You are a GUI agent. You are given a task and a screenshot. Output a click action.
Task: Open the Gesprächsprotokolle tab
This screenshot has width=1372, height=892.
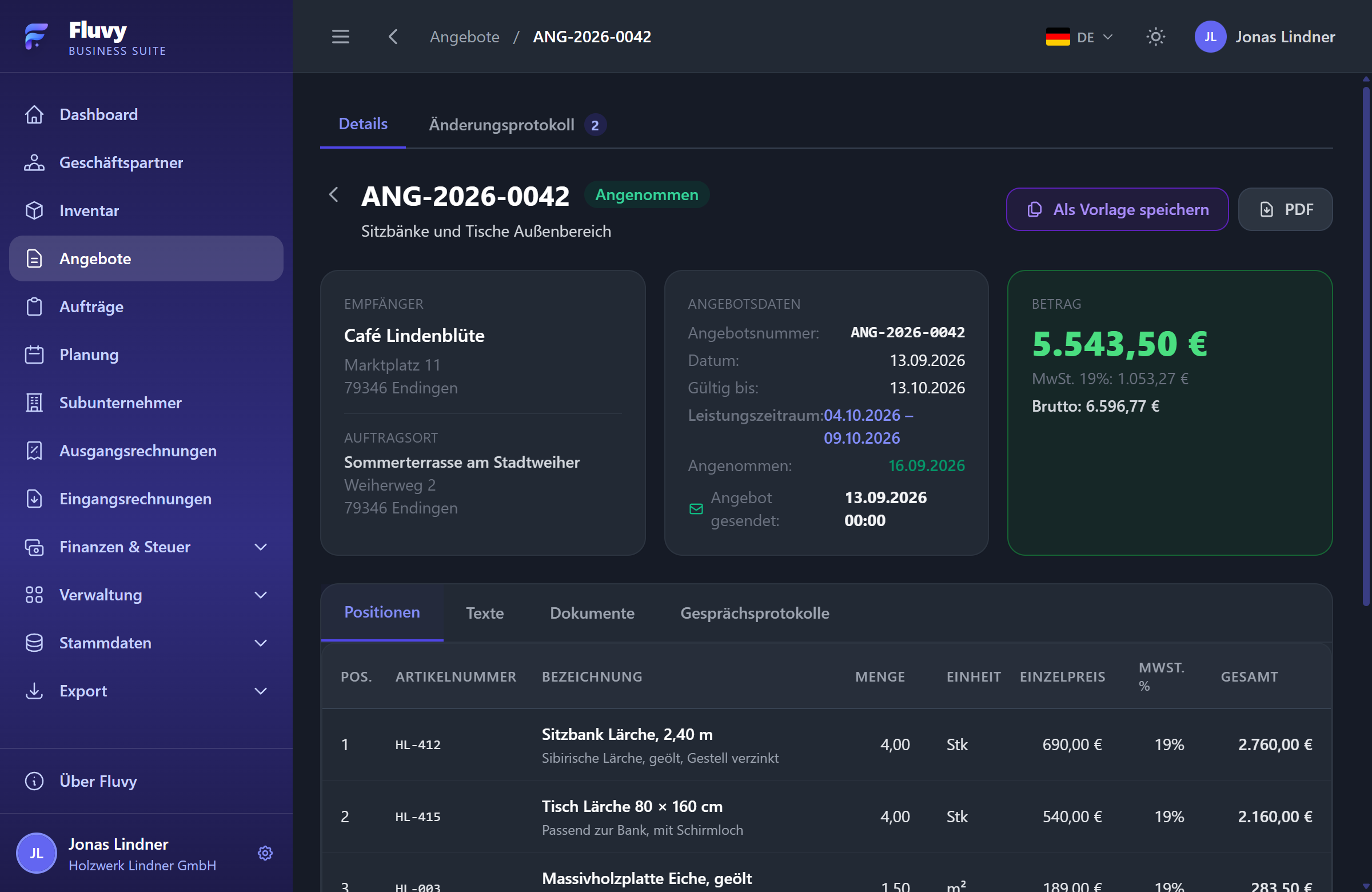[x=755, y=613]
